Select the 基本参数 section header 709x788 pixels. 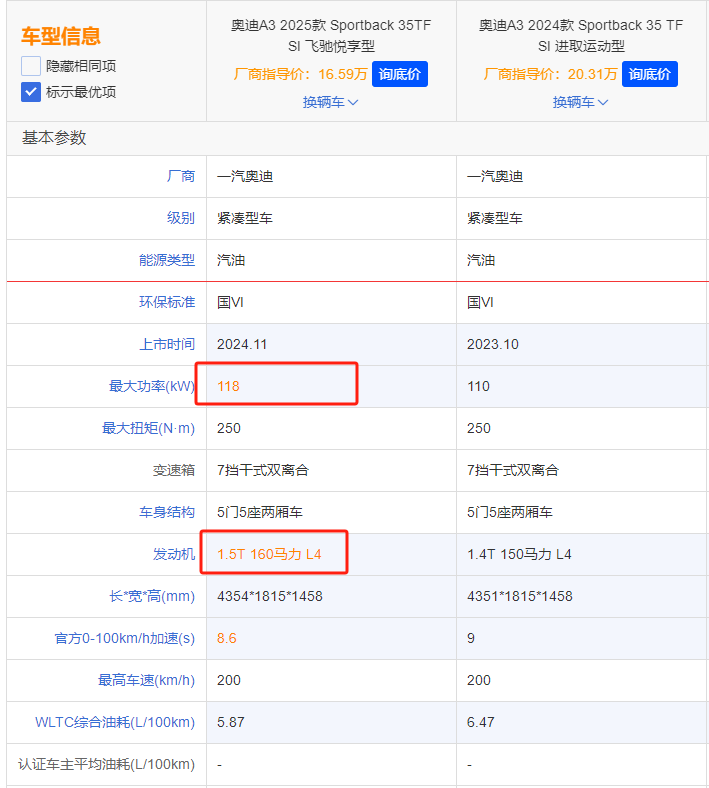coord(54,138)
